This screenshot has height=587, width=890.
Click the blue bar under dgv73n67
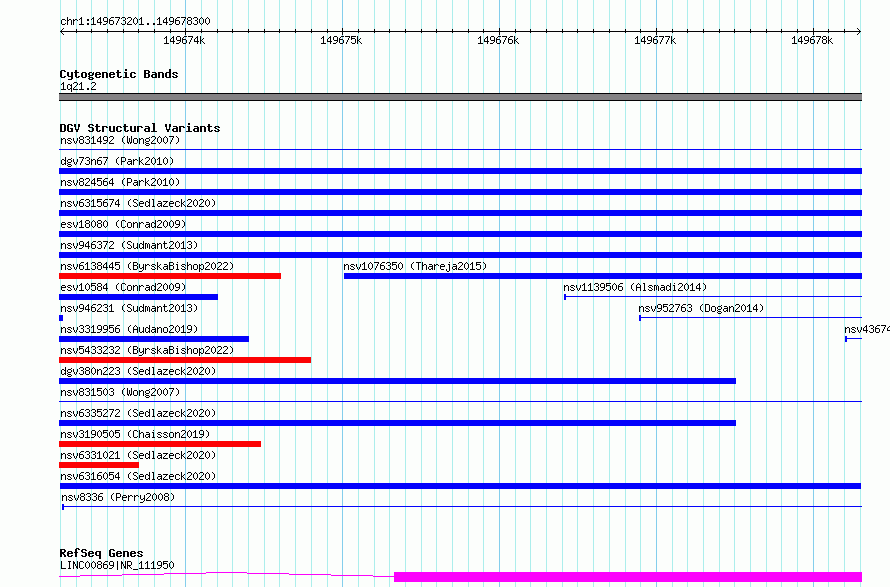pyautogui.click(x=460, y=171)
